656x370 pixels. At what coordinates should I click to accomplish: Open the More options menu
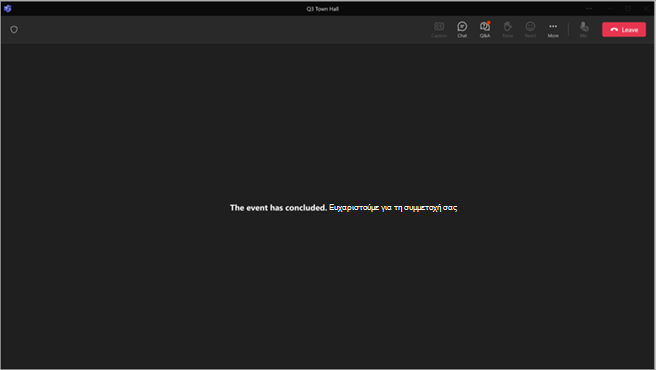click(553, 30)
